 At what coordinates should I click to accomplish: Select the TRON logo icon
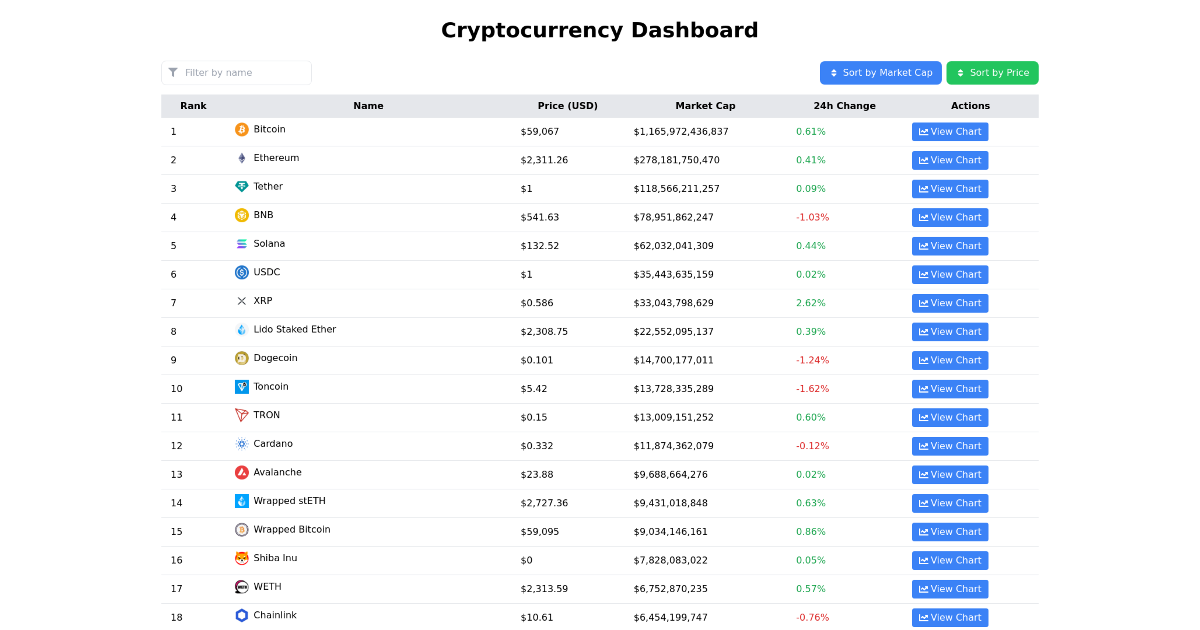point(240,415)
